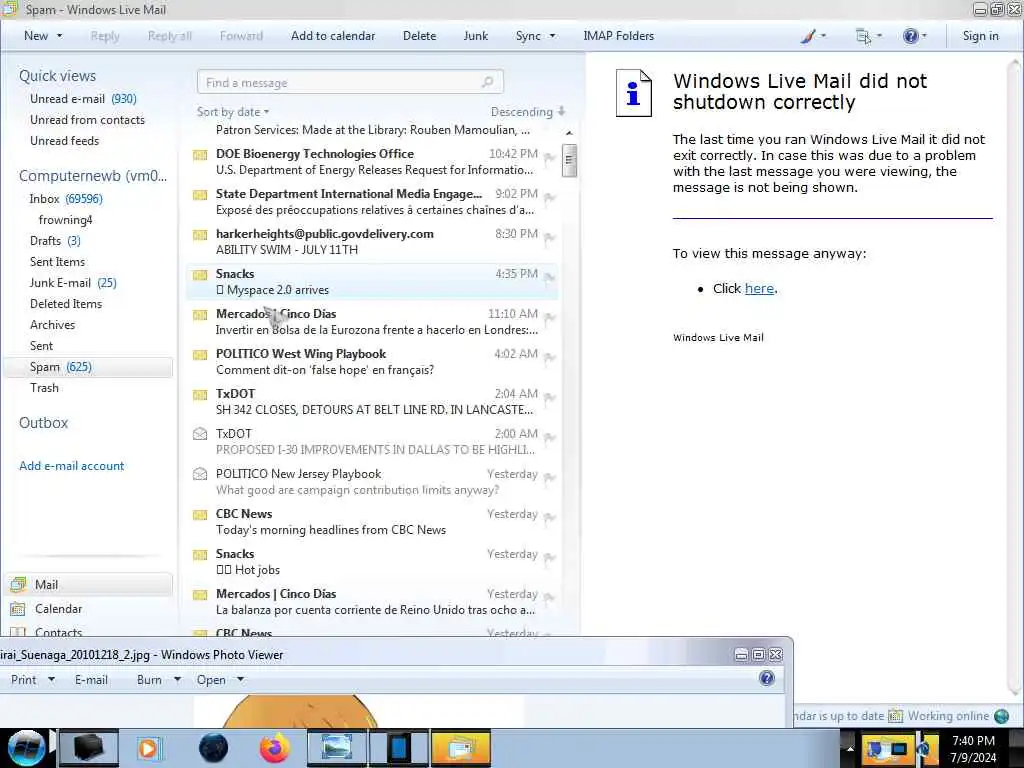Open the Junk E-mail folder
The width and height of the screenshot is (1024, 768).
point(72,283)
